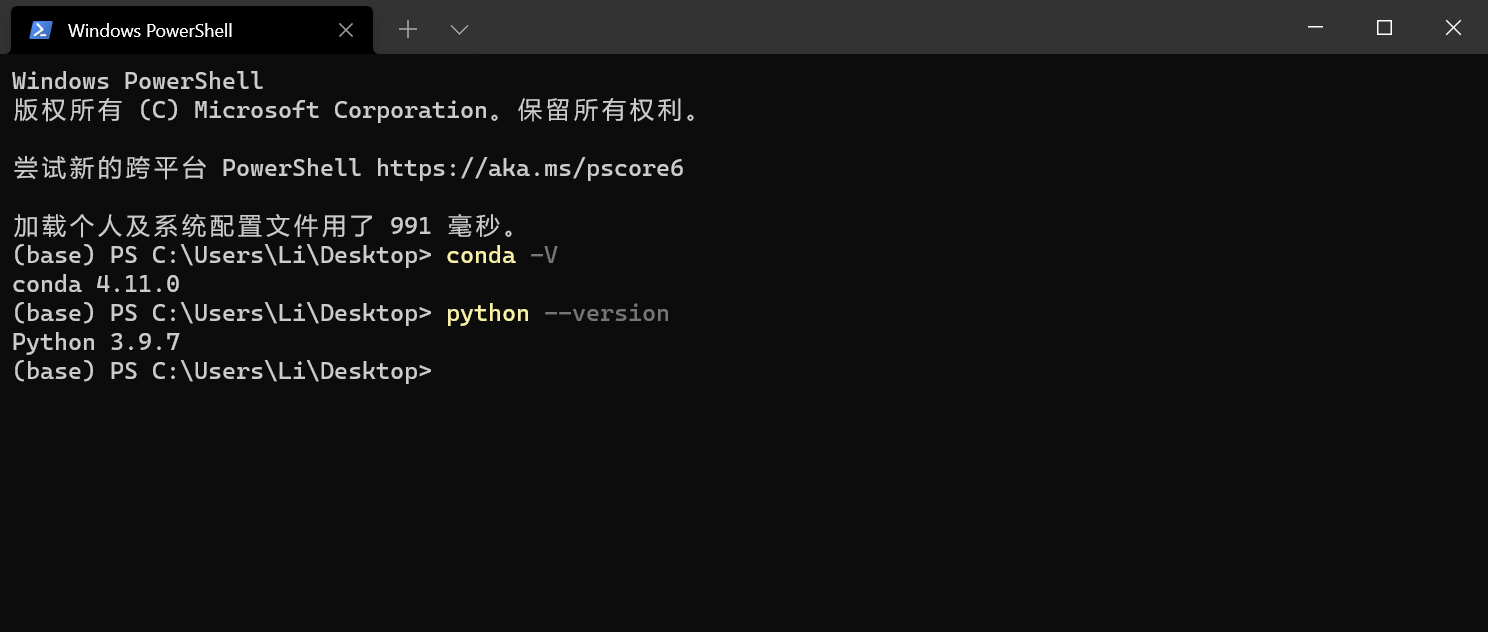Click the loading time message line
Image resolution: width=1488 pixels, height=632 pixels.
tap(263, 225)
